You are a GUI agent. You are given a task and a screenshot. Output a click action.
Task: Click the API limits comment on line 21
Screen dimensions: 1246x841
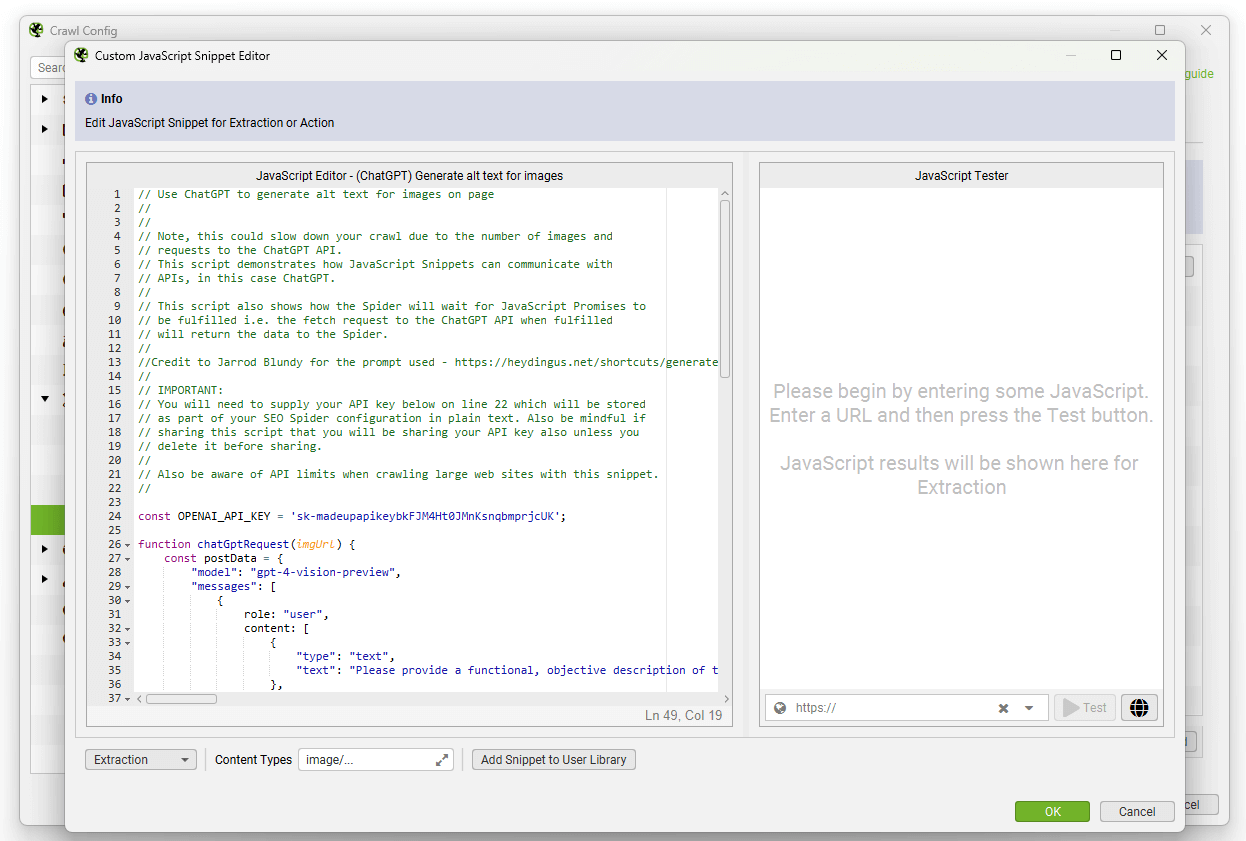click(x=398, y=475)
